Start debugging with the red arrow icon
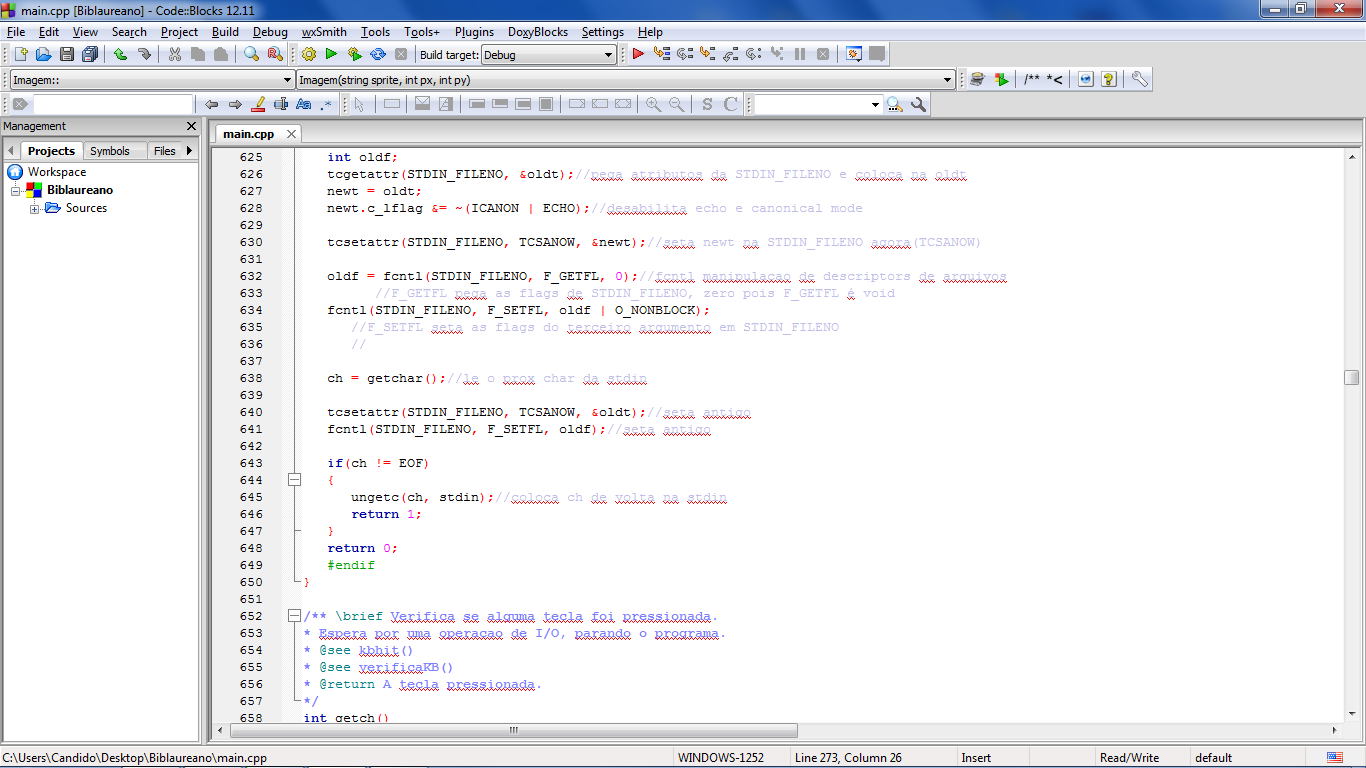1366x768 pixels. point(638,54)
